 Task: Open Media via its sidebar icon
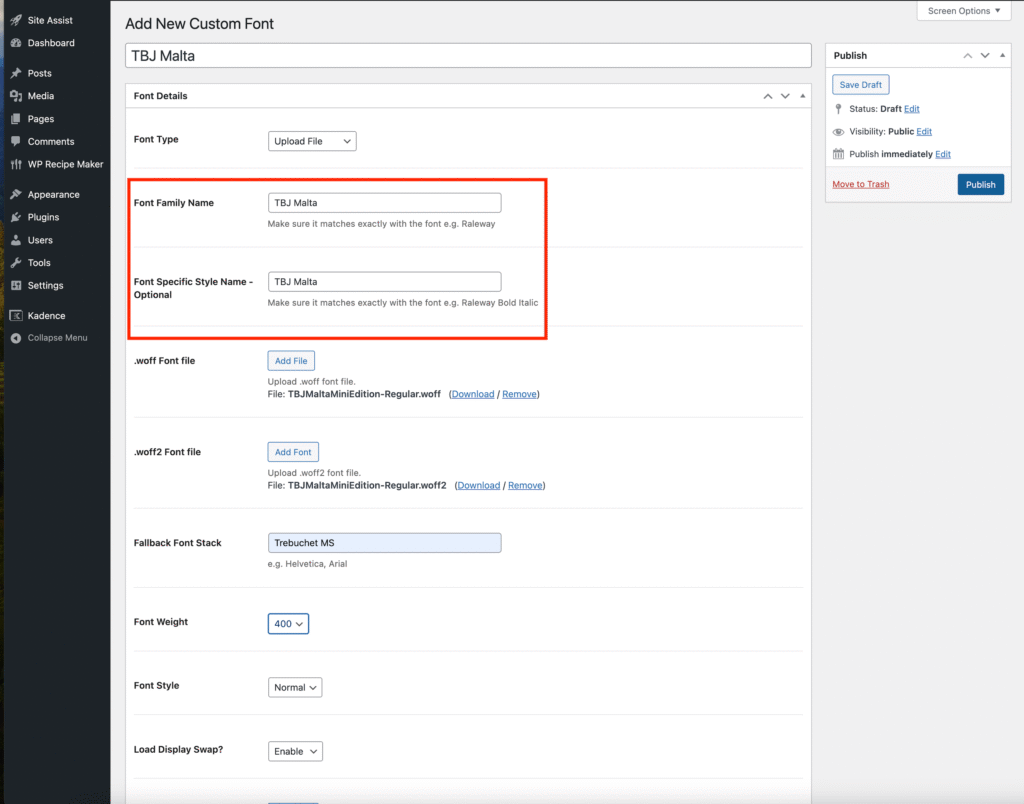tap(16, 96)
